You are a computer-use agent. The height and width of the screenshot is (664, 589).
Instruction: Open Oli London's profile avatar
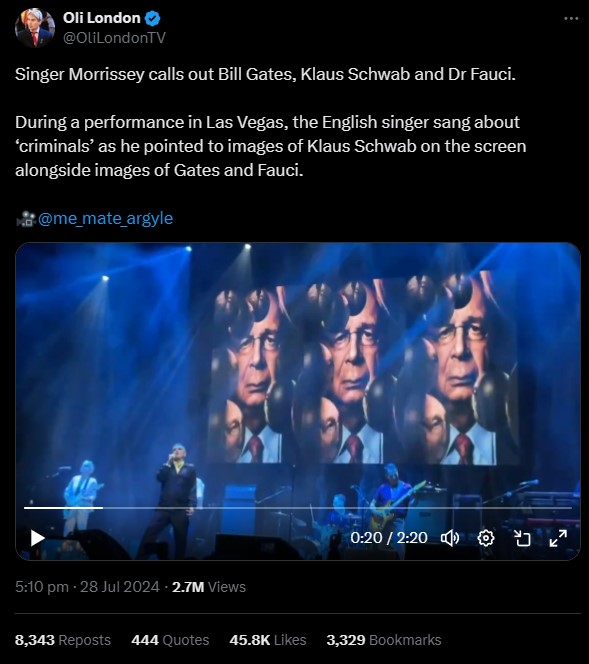coord(35,28)
